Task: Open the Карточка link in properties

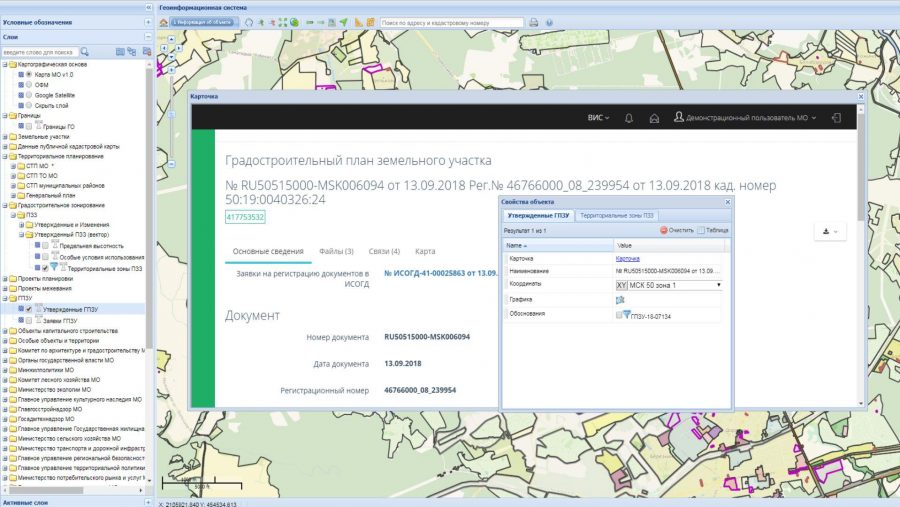Action: (x=627, y=259)
